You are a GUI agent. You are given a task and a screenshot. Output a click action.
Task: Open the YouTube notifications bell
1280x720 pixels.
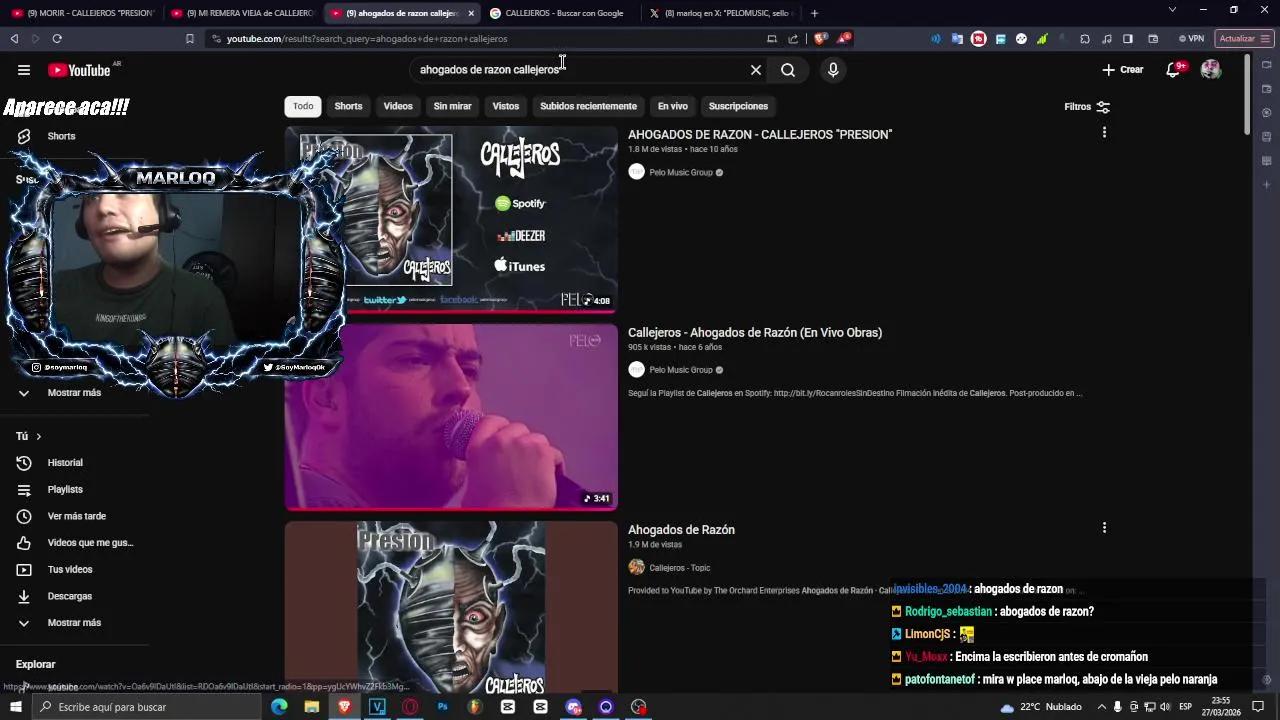coord(1172,70)
